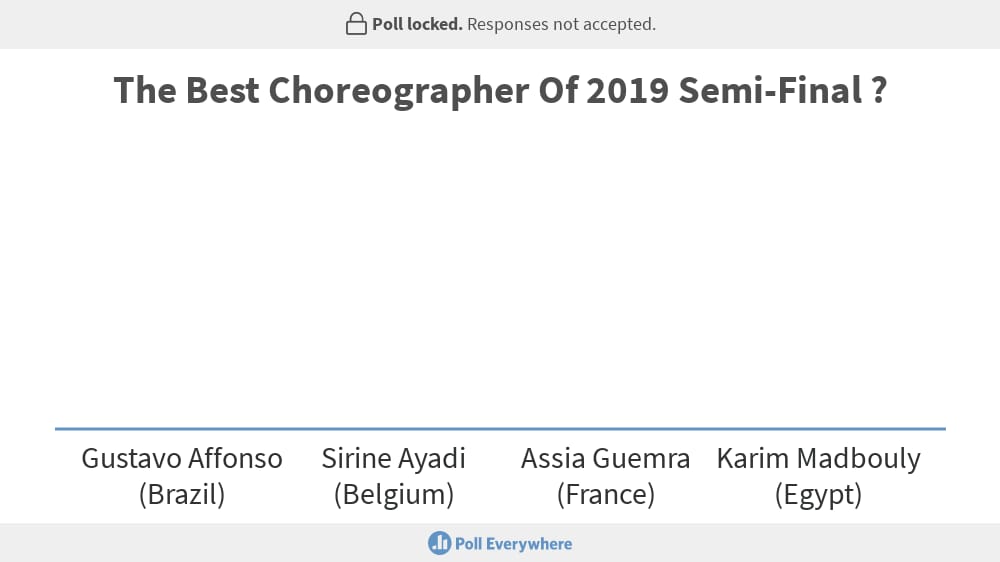The width and height of the screenshot is (1000, 562).
Task: Select the Assia Guemra option label
Action: click(x=605, y=459)
